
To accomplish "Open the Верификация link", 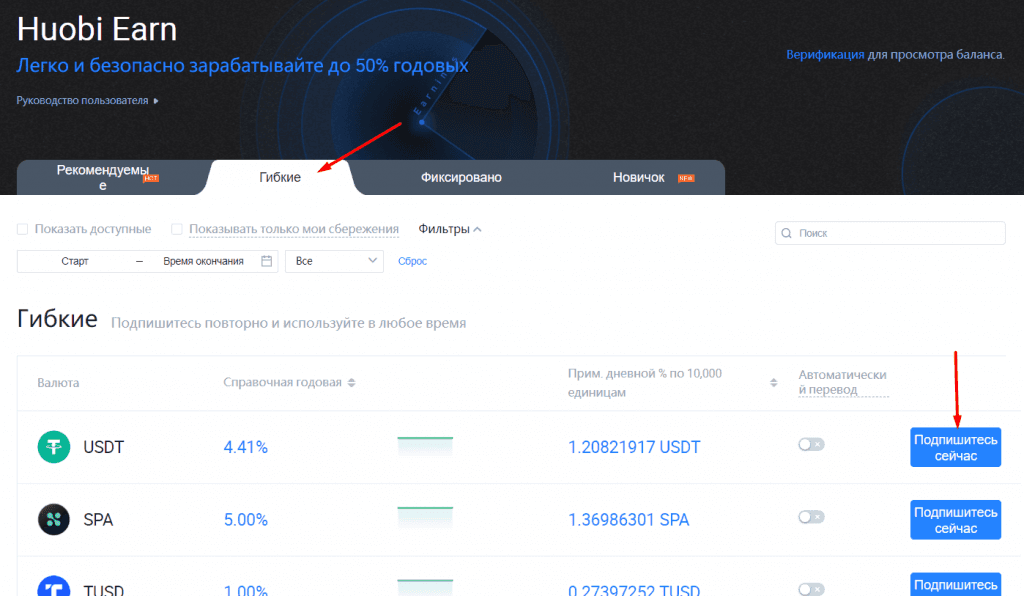I will coord(825,55).
